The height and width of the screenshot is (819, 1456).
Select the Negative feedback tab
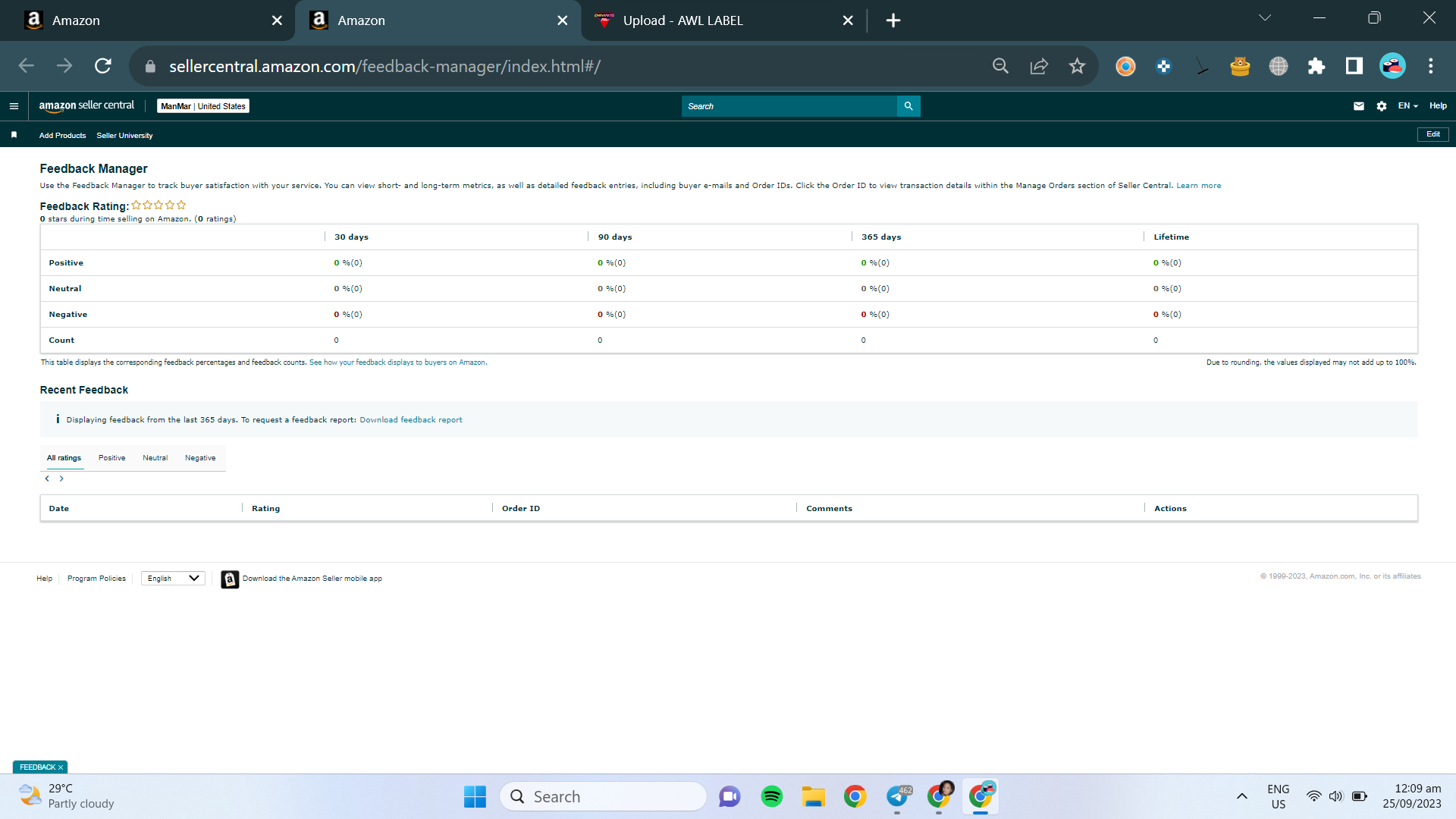pos(200,458)
